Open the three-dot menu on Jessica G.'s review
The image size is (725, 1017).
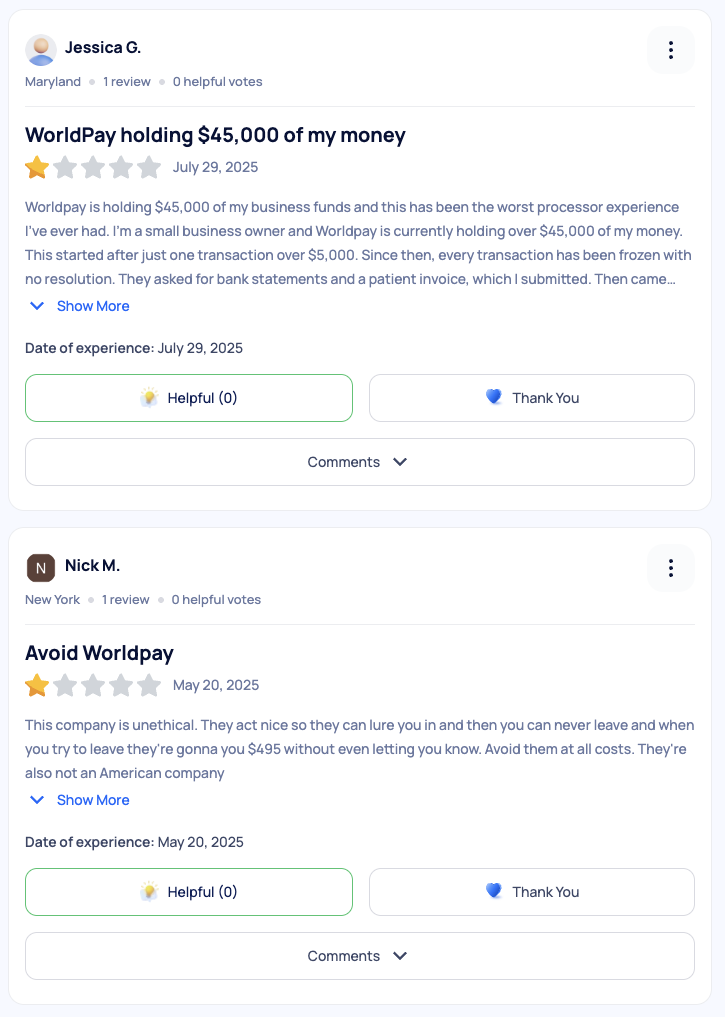click(671, 50)
